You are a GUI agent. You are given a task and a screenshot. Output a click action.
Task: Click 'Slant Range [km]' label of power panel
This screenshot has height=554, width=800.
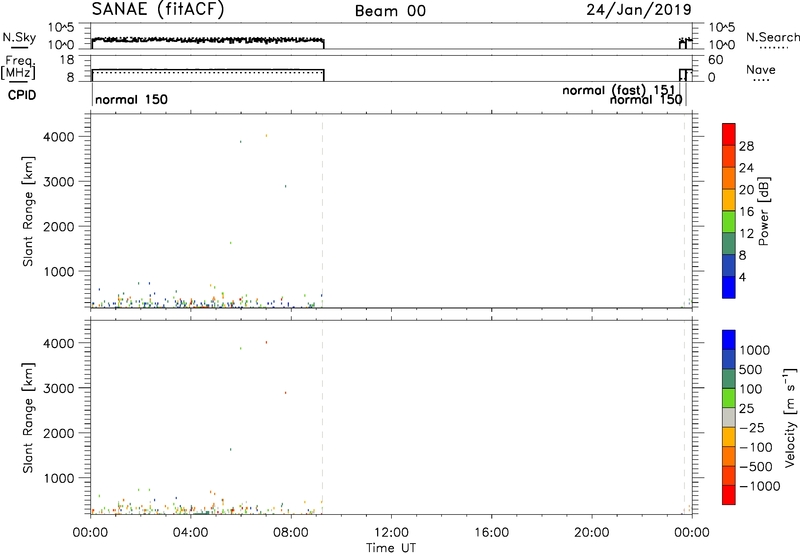coord(28,212)
